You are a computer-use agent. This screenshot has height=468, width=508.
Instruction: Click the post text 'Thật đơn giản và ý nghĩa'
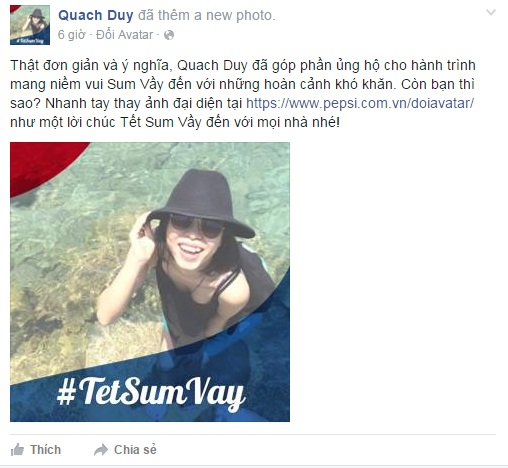(91, 65)
